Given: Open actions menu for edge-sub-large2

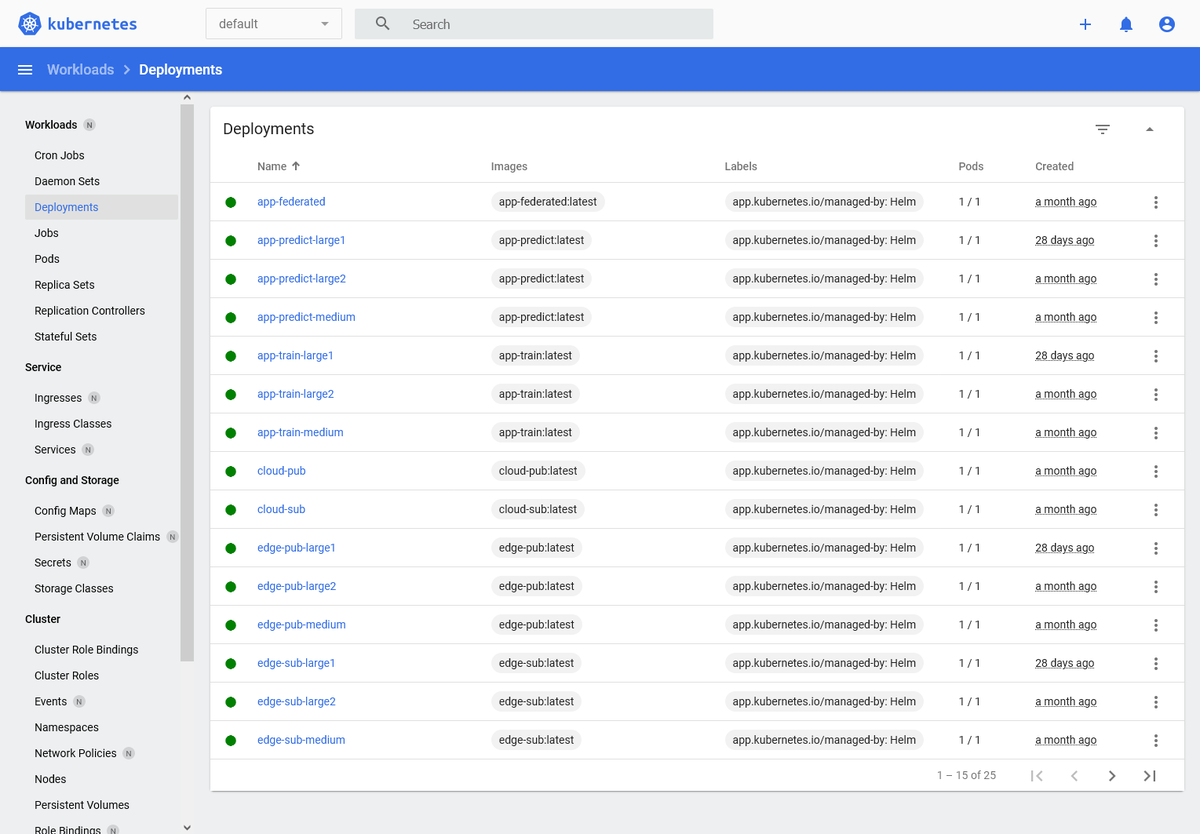Looking at the screenshot, I should [x=1156, y=702].
